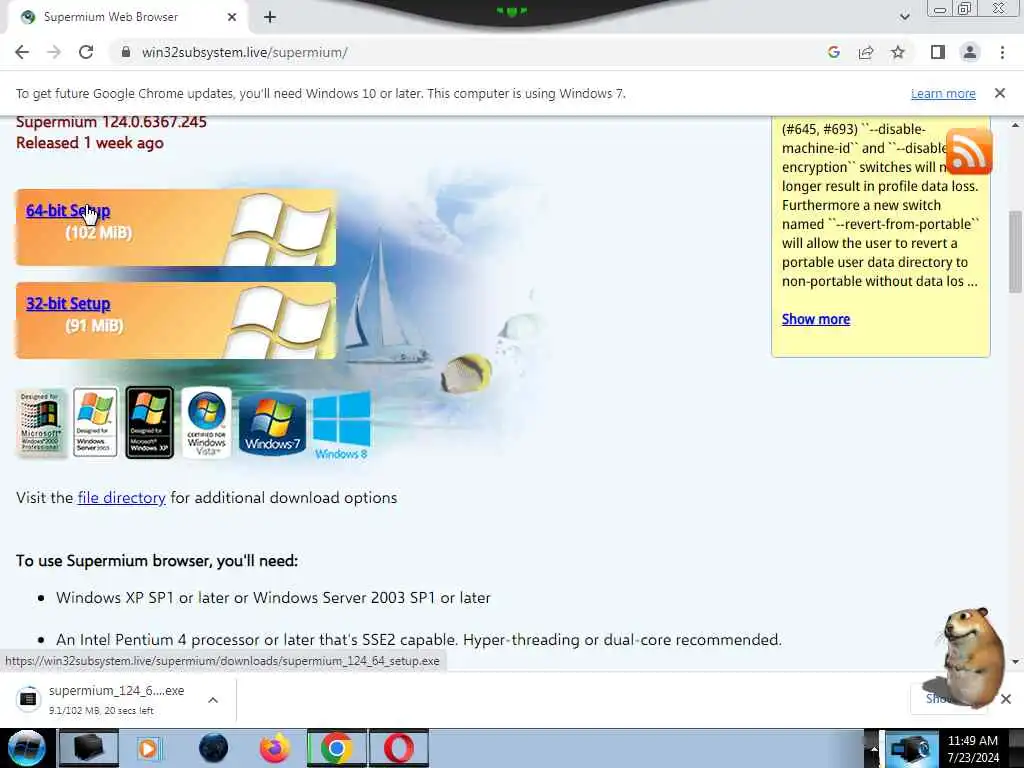
Task: Reload the current page
Action: (x=86, y=52)
